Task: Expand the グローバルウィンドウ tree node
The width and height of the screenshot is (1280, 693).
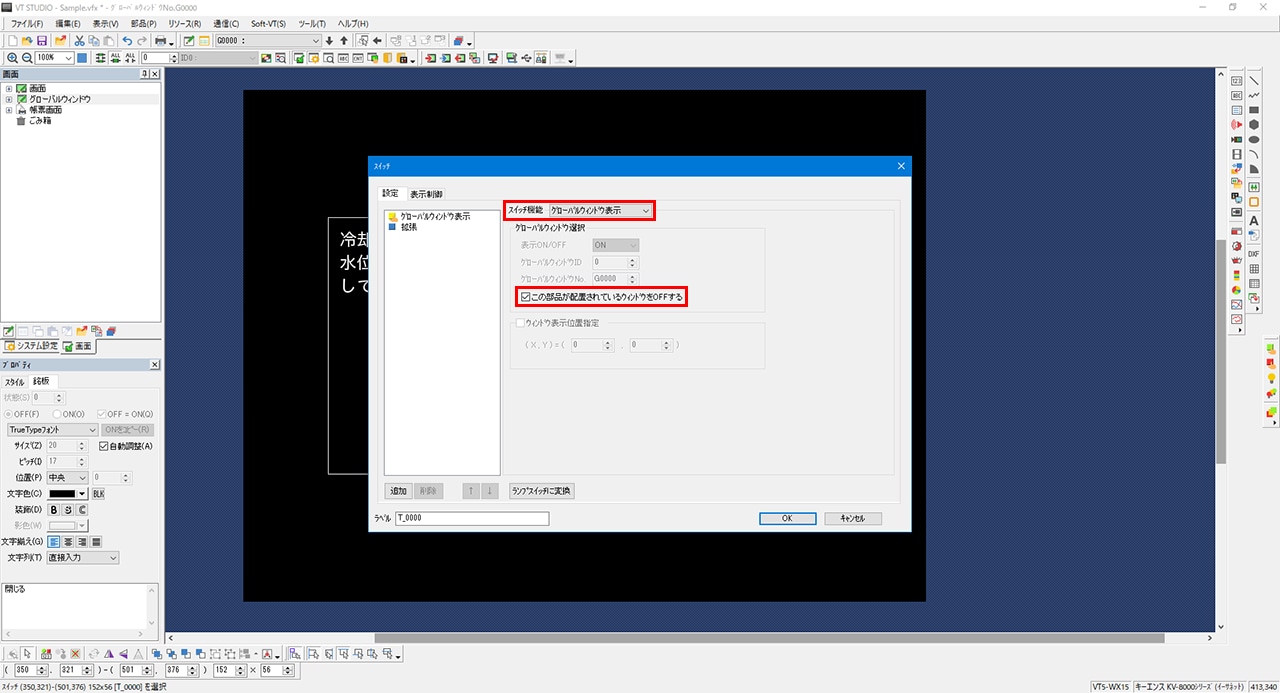Action: (x=8, y=99)
